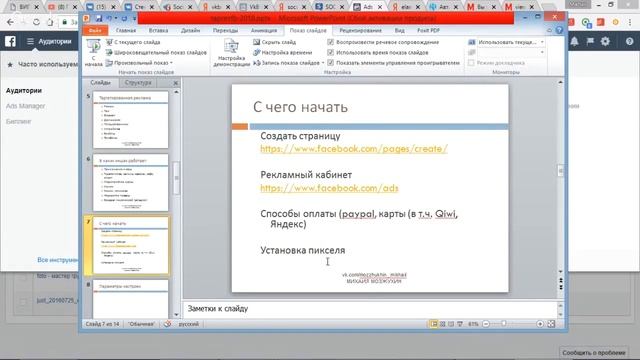640x360 pixels.
Task: Click spell check icon in status bar
Action: (x=167, y=324)
